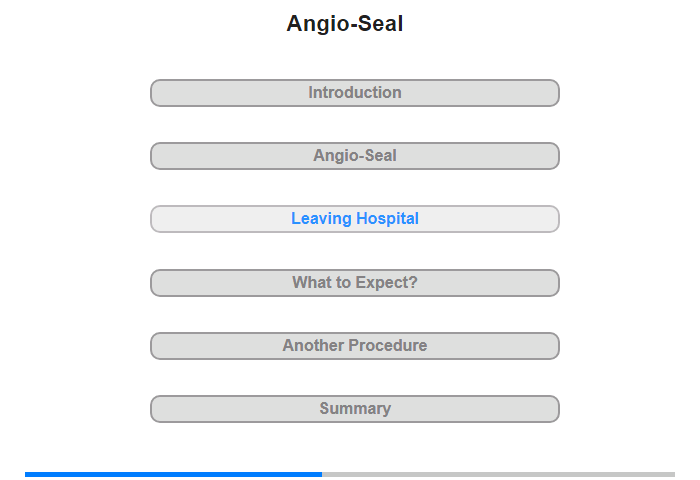The height and width of the screenshot is (480, 700).
Task: Click the gray unfilled part of progress bar
Action: point(498,474)
